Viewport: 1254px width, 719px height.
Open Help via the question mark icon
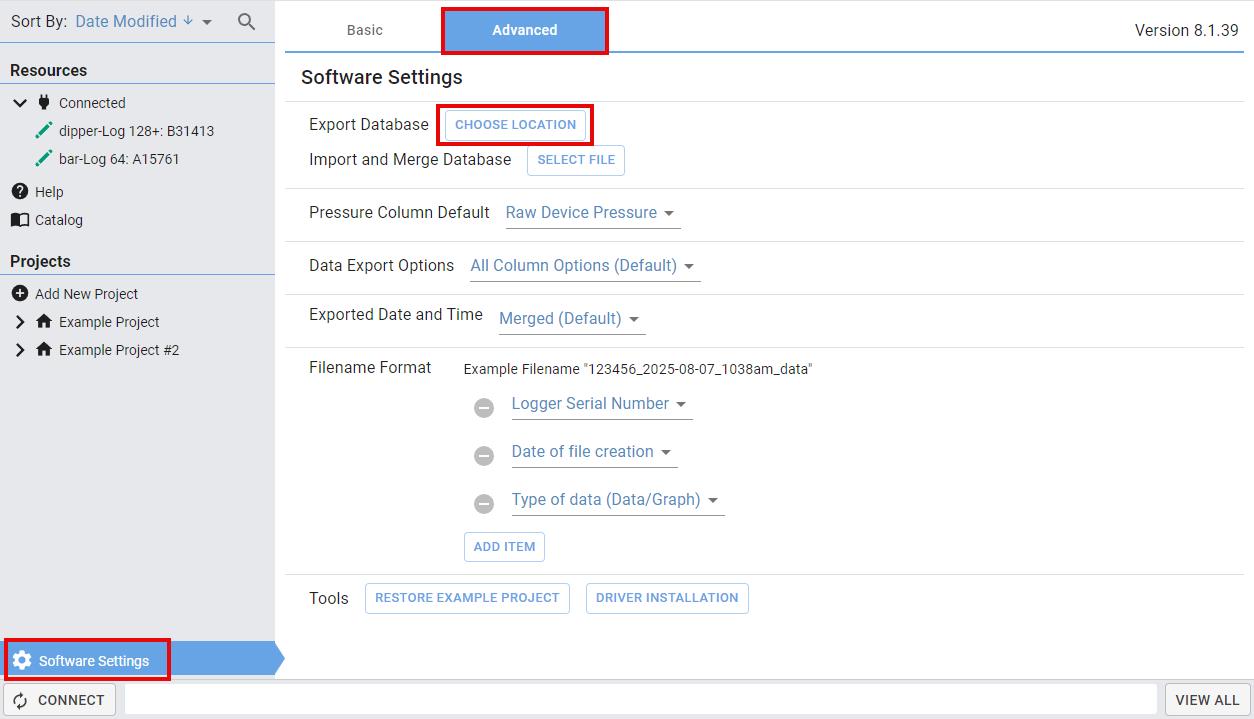[19, 191]
